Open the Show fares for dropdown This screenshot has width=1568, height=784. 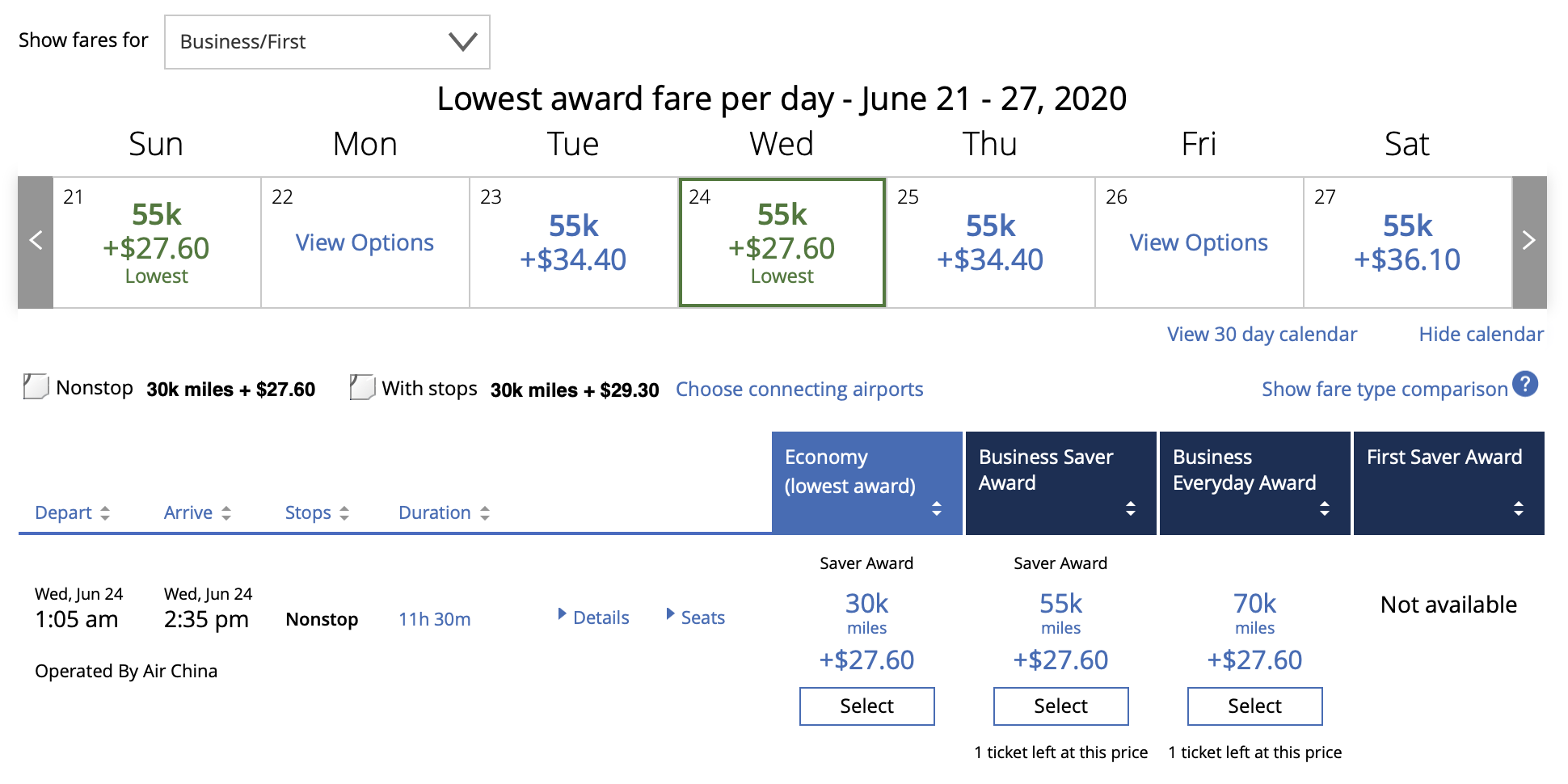(x=327, y=42)
